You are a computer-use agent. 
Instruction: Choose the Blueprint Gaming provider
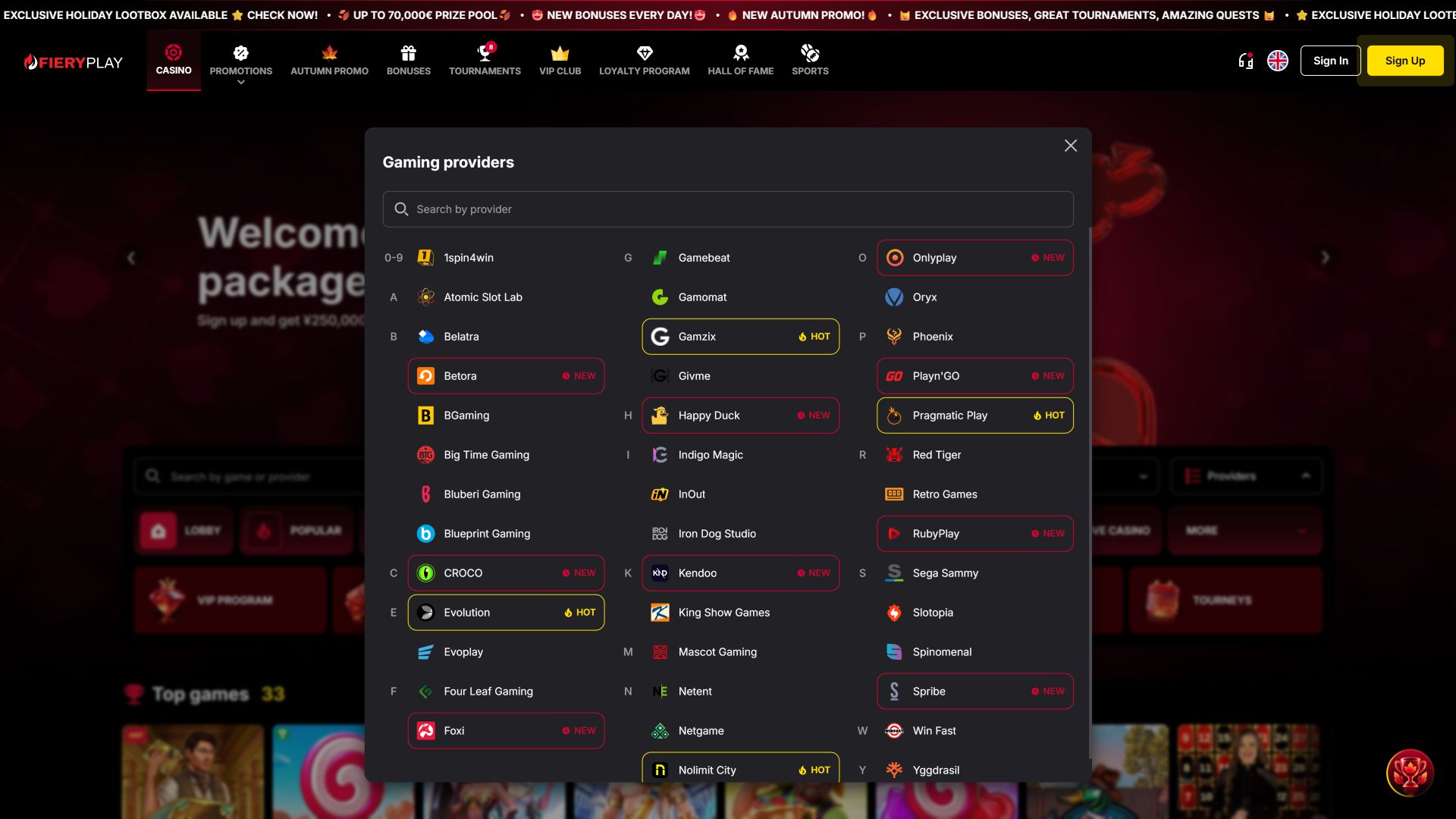(x=506, y=534)
